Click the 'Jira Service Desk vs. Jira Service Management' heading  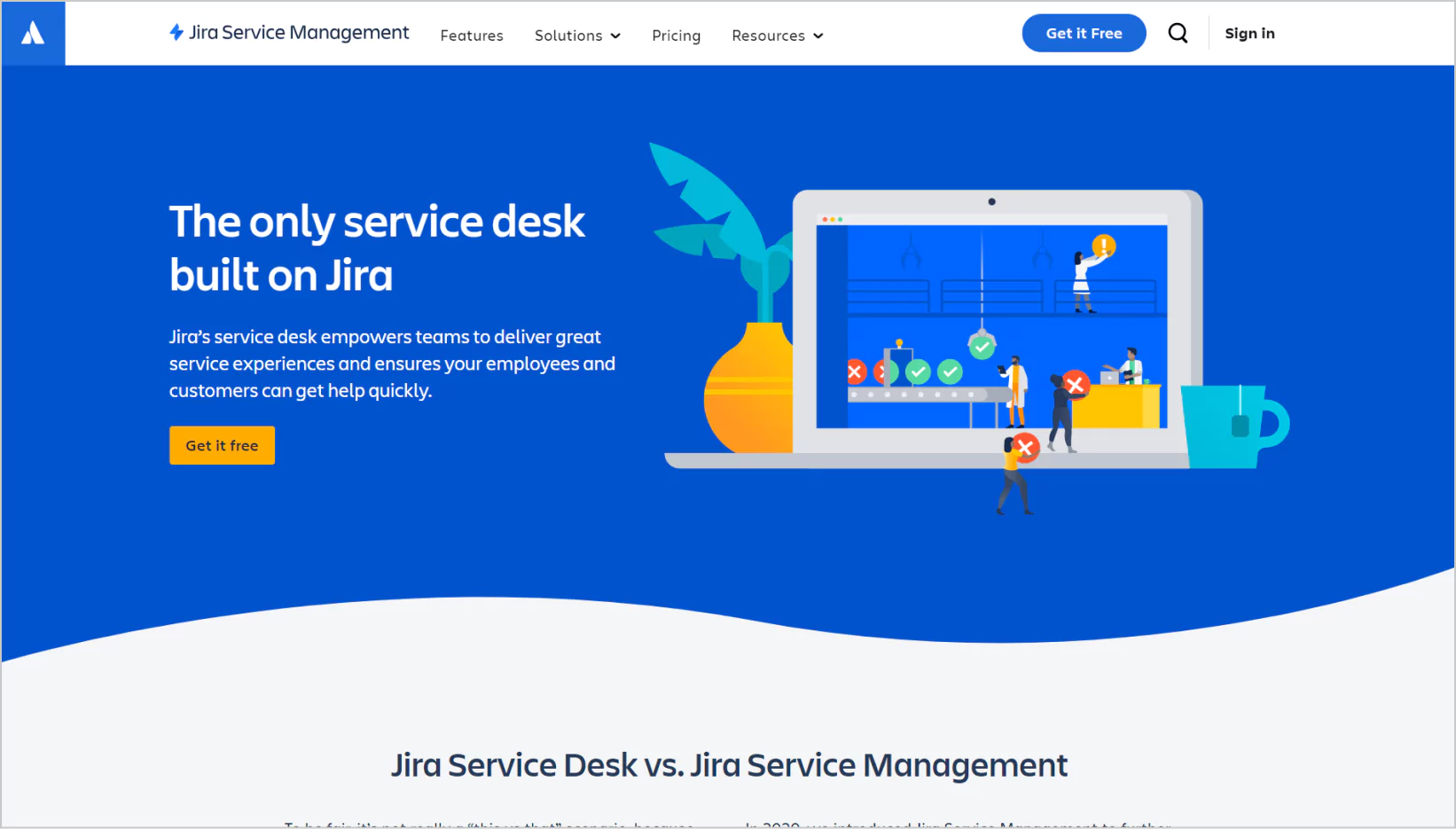click(x=729, y=765)
